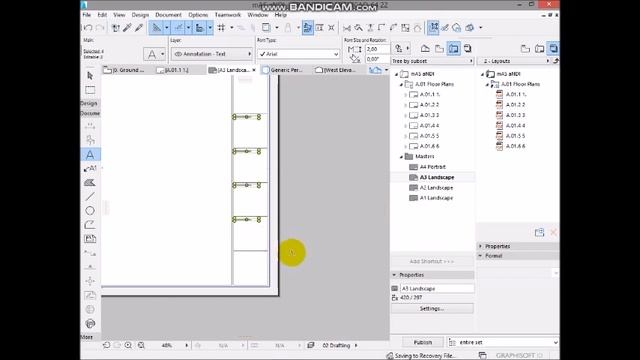Screen dimensions: 640x360
Task: Select A1 Landscape master layout
Action: point(436,198)
